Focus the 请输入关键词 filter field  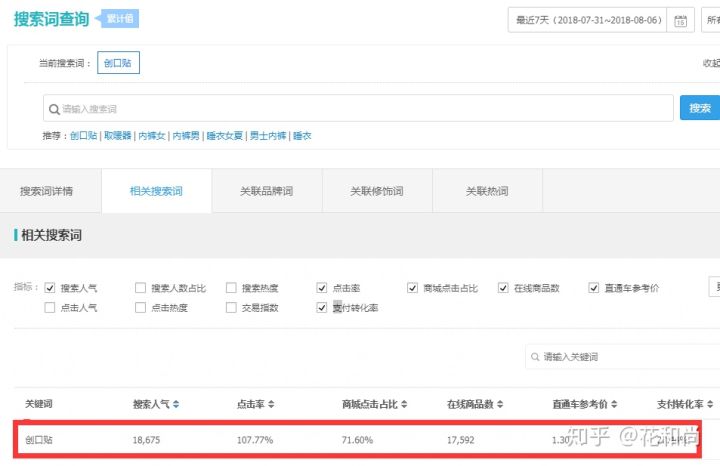point(620,356)
